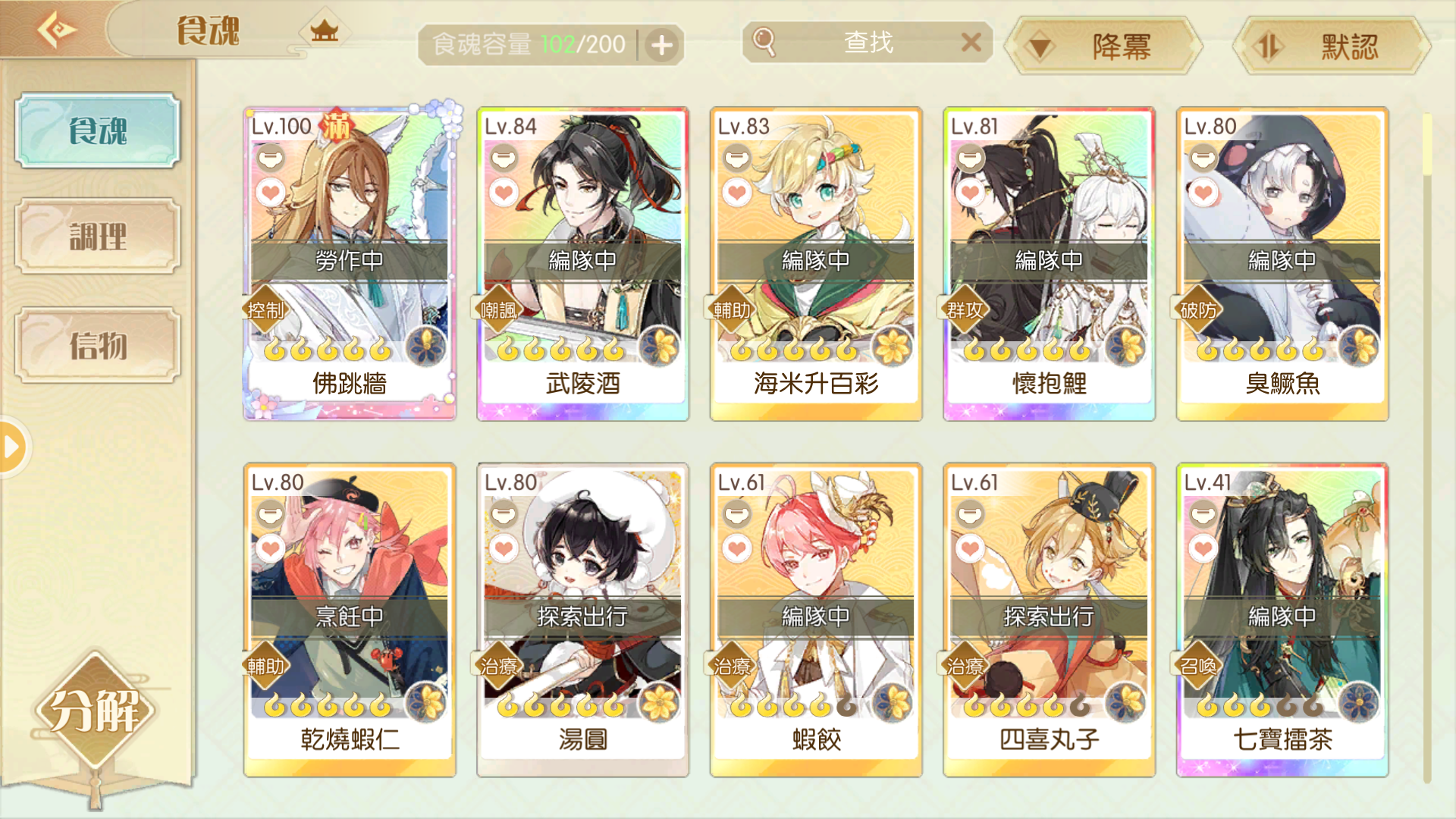
Task: Open the 降冪 sort order dropdown
Action: pos(1103,47)
